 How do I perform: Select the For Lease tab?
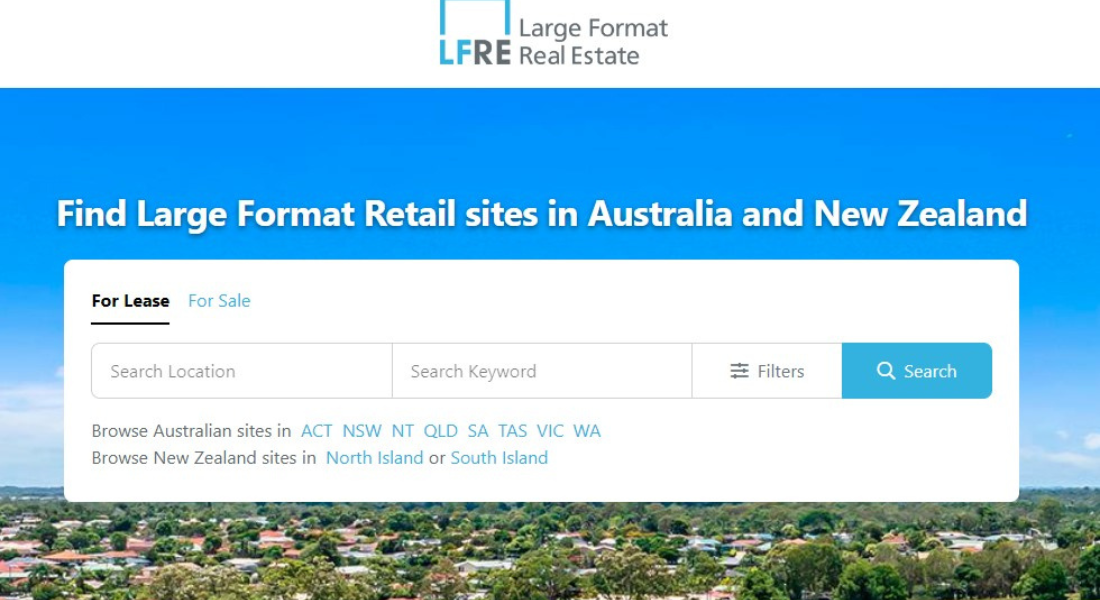(x=130, y=301)
